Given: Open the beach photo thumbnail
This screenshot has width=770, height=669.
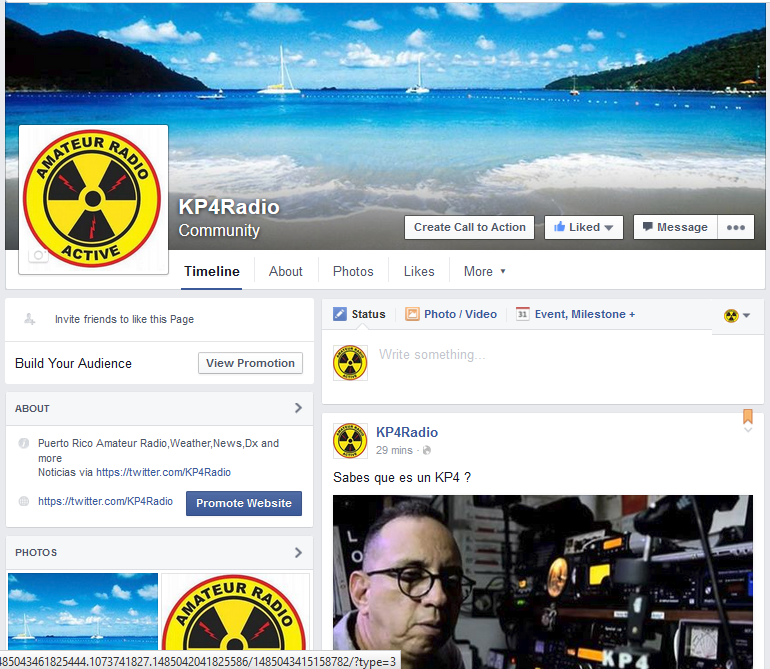Looking at the screenshot, I should click(x=83, y=612).
